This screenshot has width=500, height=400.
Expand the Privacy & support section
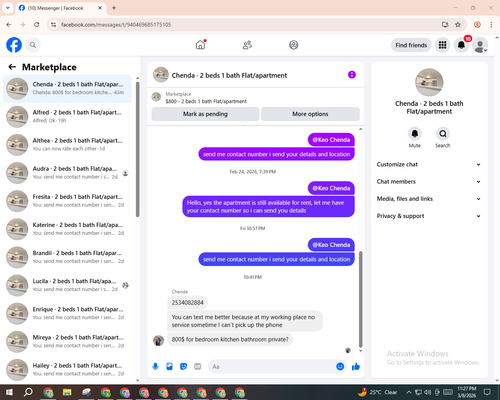pyautogui.click(x=429, y=216)
